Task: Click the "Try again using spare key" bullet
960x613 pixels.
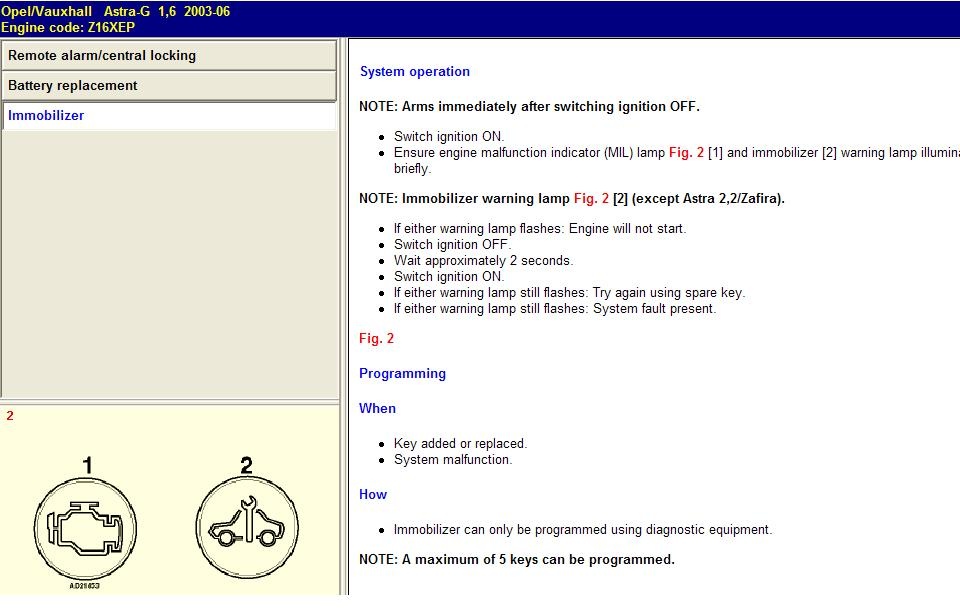Action: coord(569,293)
